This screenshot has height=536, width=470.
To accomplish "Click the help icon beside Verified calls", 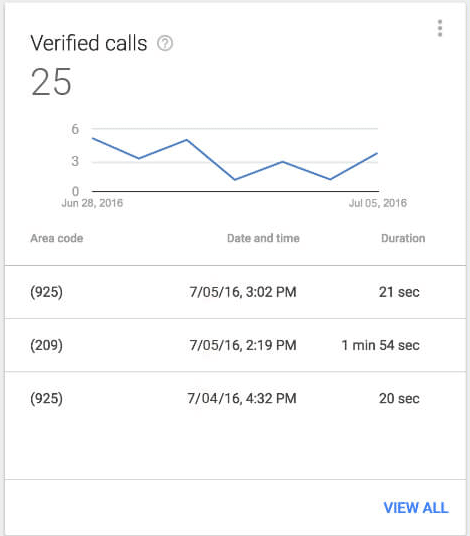I will (165, 43).
